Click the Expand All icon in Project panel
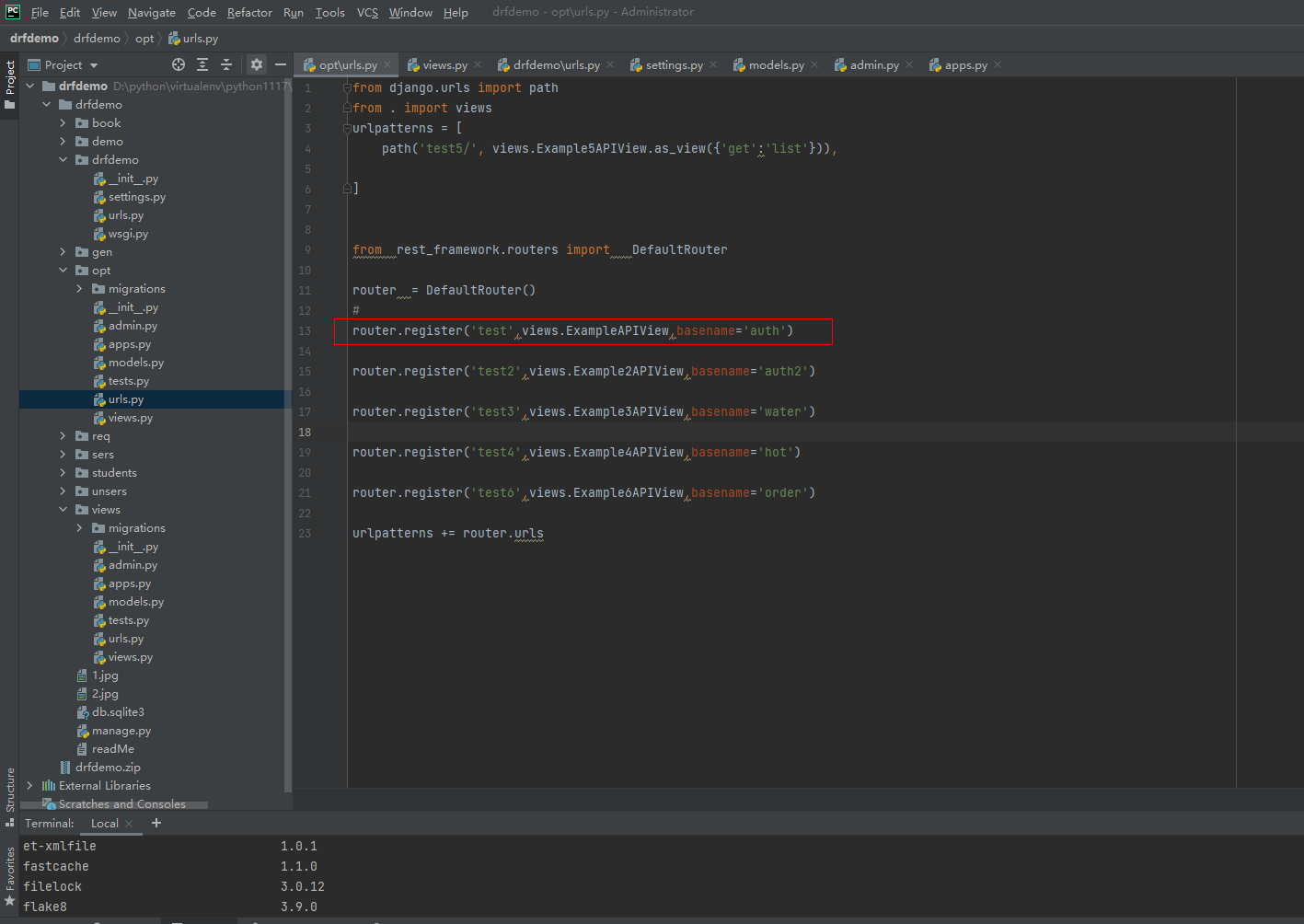The image size is (1304, 924). [x=202, y=64]
